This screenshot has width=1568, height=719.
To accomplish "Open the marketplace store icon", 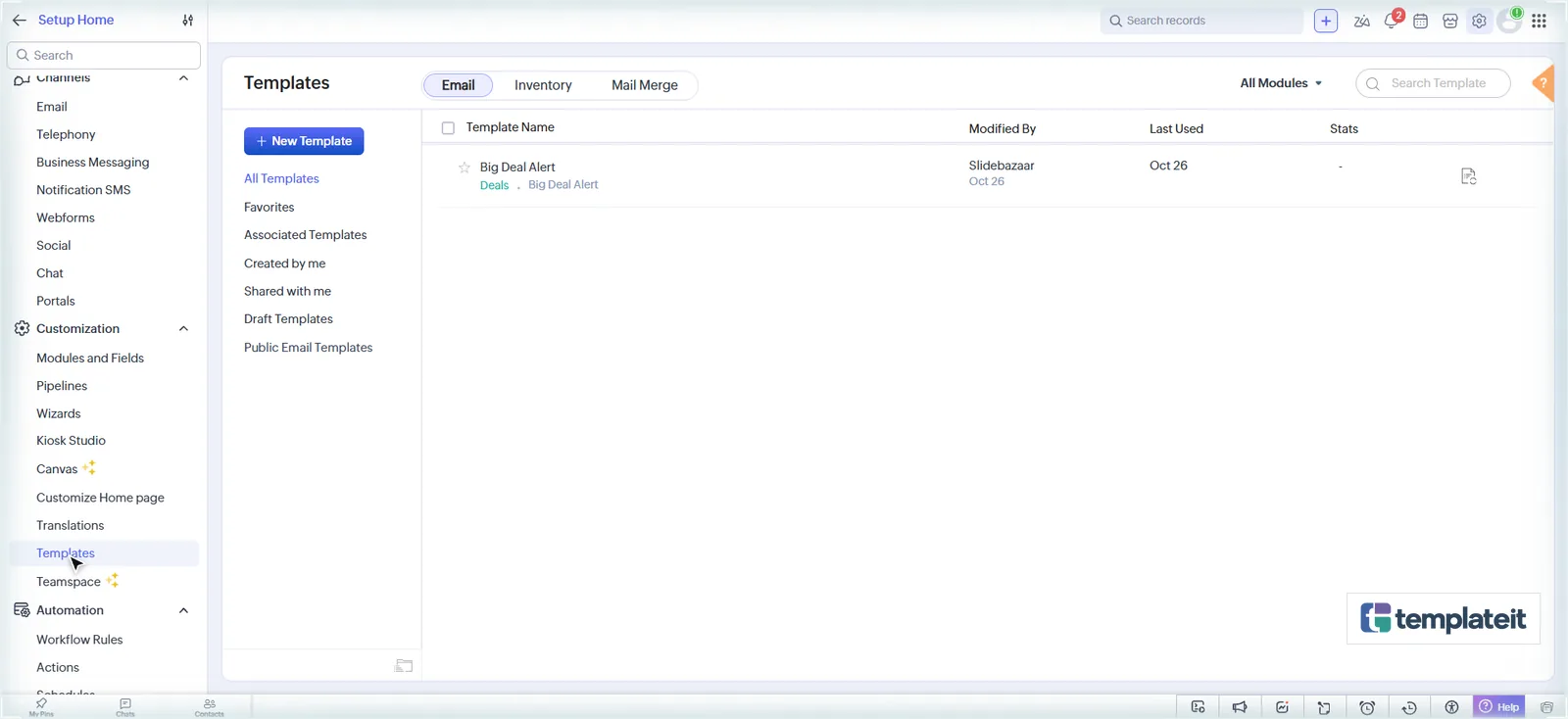I will [1450, 21].
